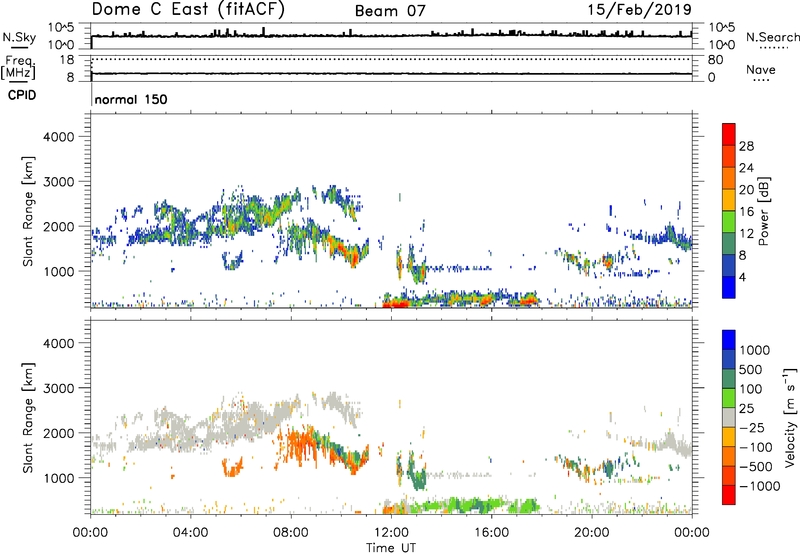
Task: Click the '28' power colorbar tick
Action: point(746,146)
